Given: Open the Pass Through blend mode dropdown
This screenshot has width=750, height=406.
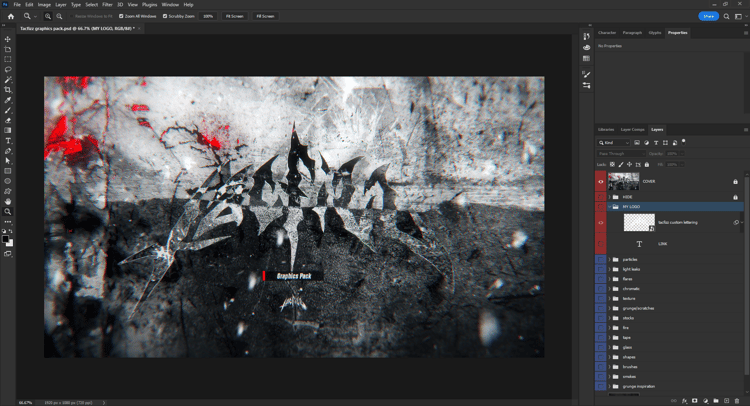Looking at the screenshot, I should 621,154.
